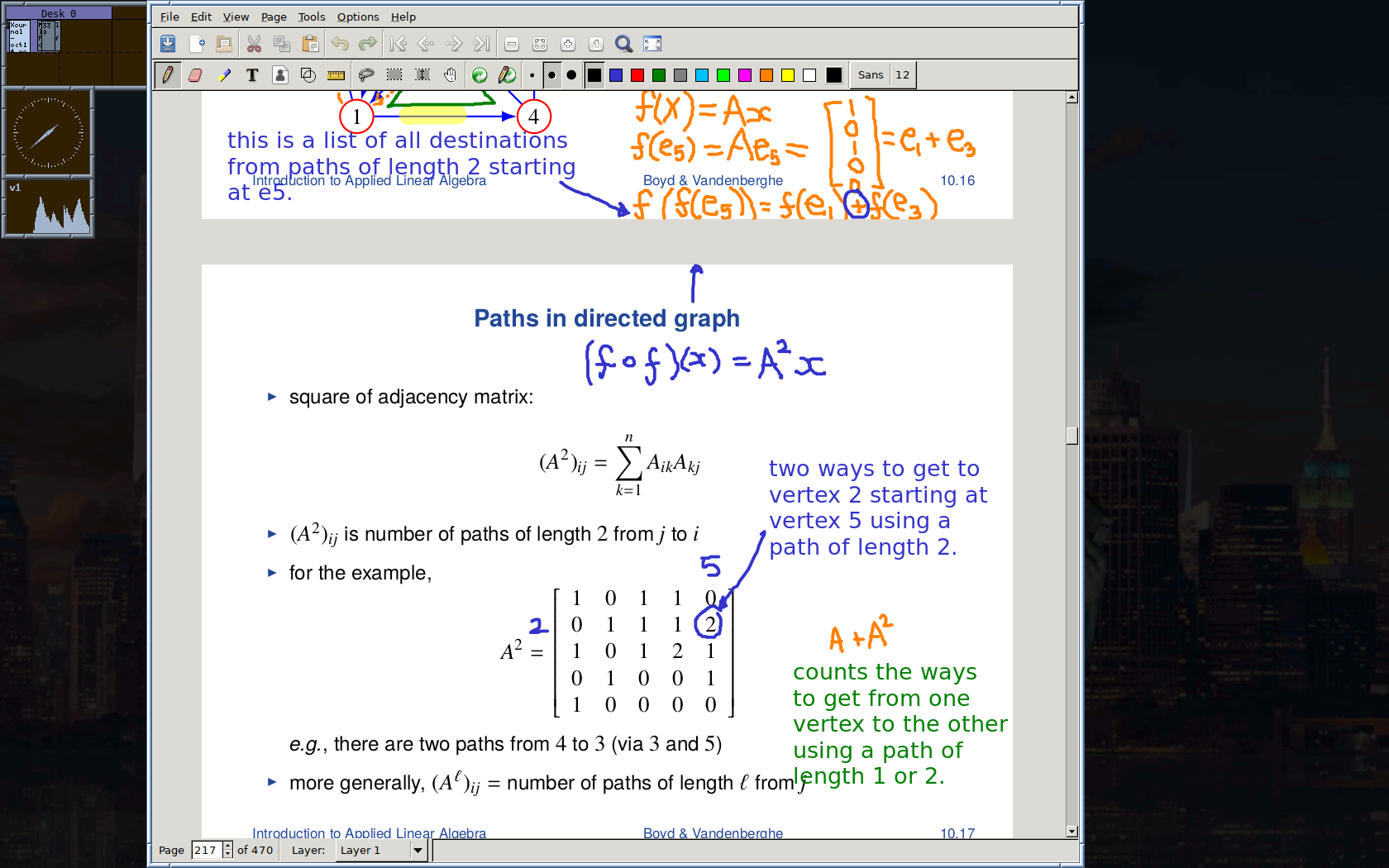Undo the last annotation
The height and width of the screenshot is (868, 1389).
[340, 44]
